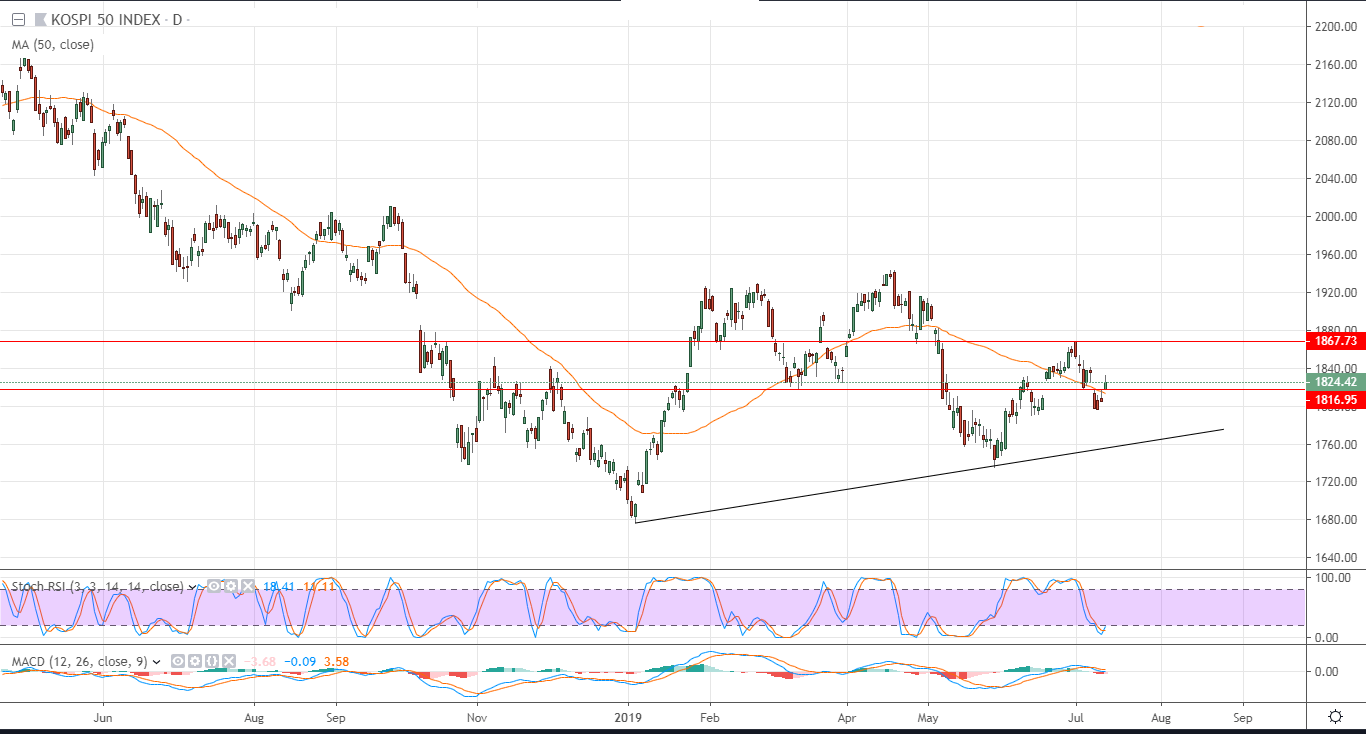
Task: Toggle MACD visibility with the eye icon
Action: 177,661
